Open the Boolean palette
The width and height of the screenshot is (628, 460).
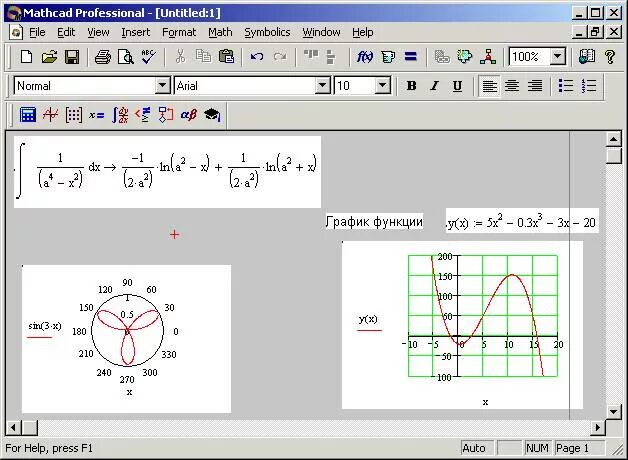pyautogui.click(x=143, y=115)
